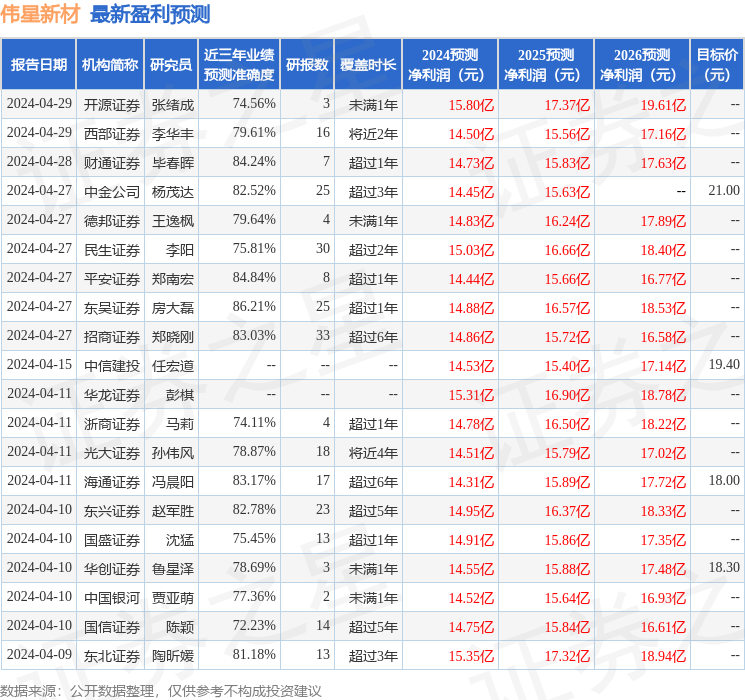Select the 国信证券 institution cell
745x700 pixels.
[x=112, y=627]
